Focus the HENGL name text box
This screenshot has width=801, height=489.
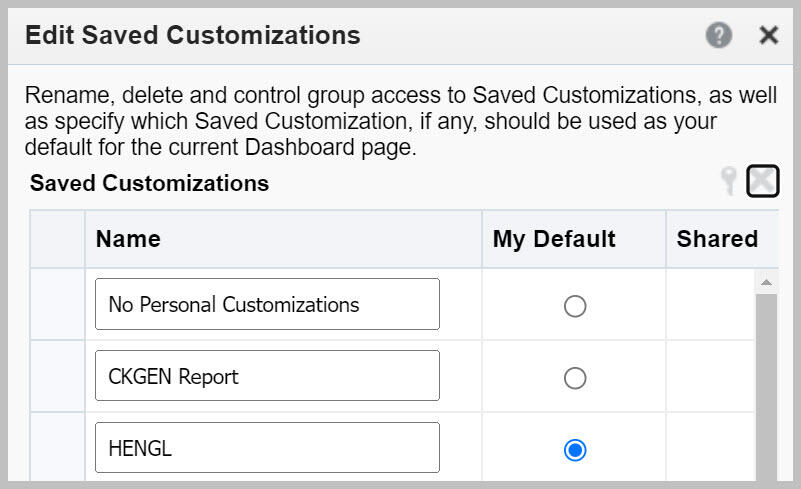267,448
